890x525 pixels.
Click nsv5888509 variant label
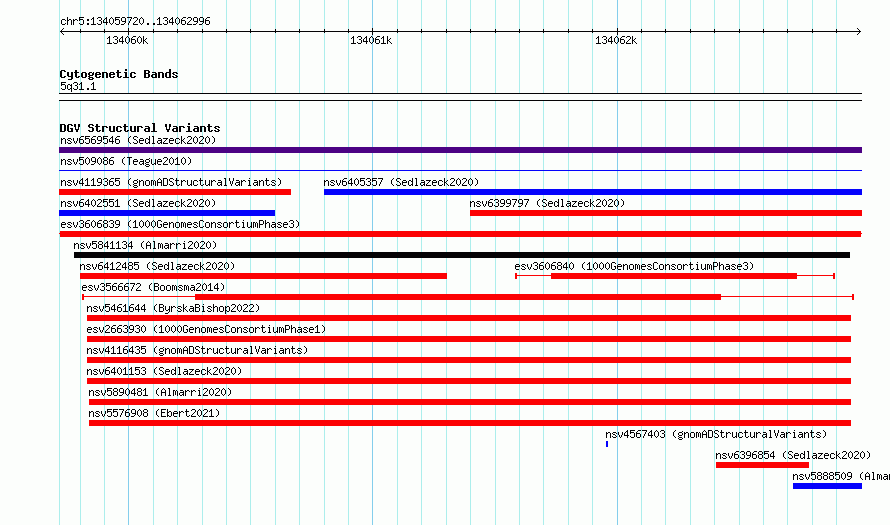pyautogui.click(x=841, y=476)
